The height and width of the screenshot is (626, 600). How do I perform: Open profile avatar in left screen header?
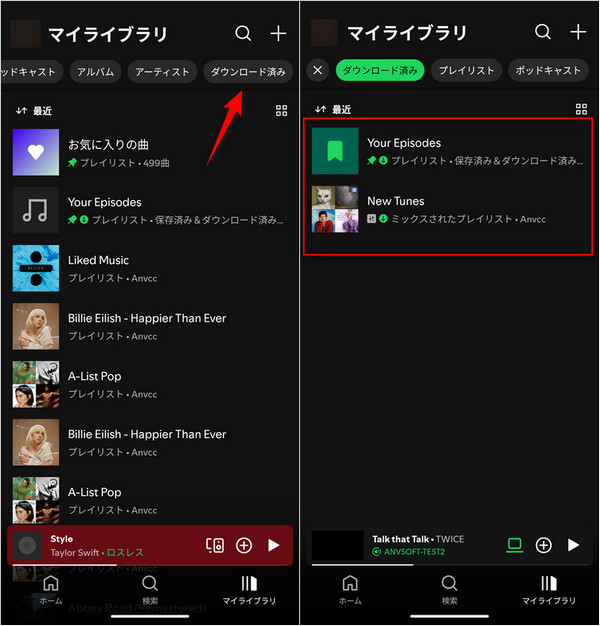(x=25, y=34)
